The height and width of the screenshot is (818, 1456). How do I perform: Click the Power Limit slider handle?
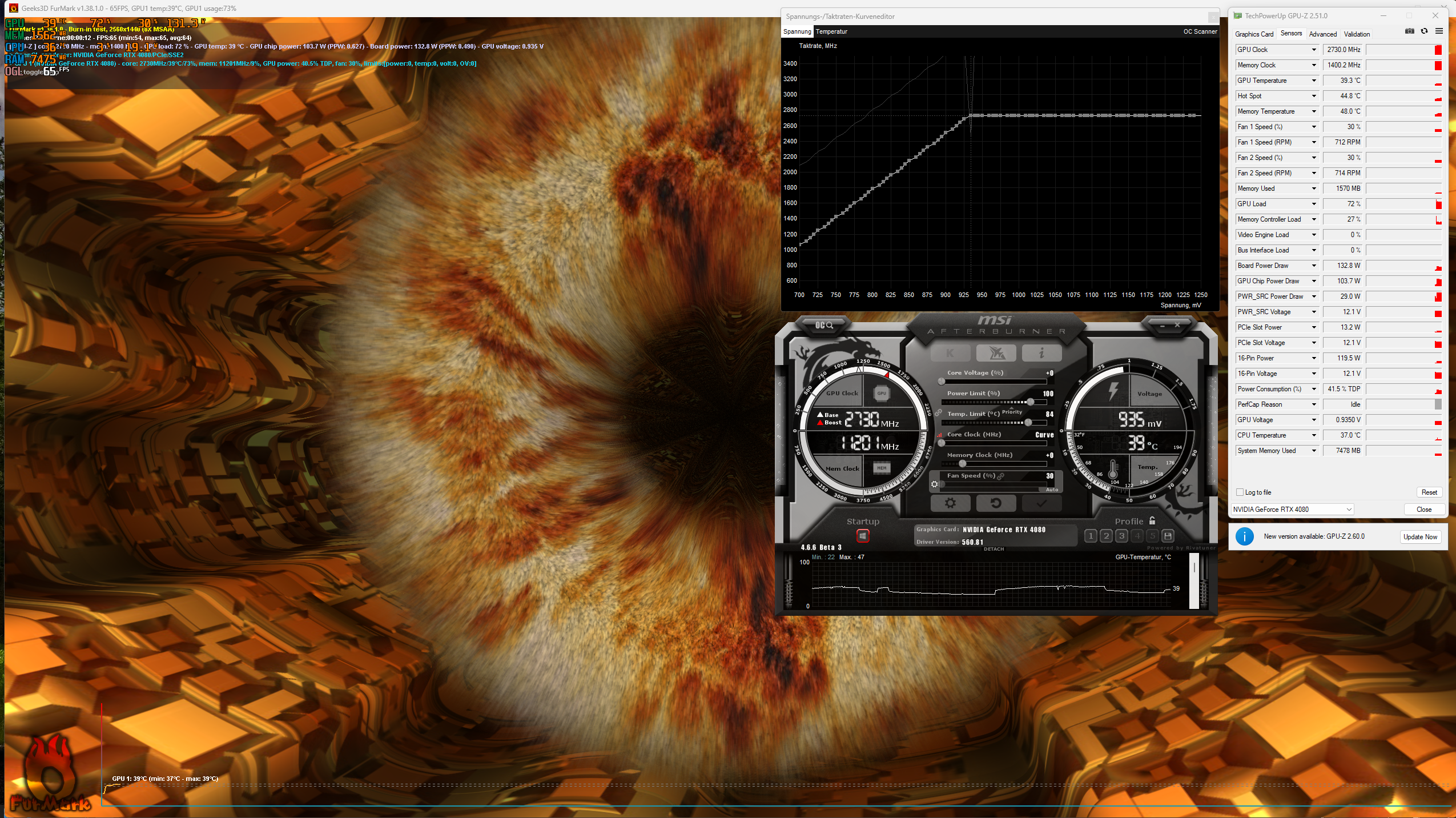(x=1031, y=402)
